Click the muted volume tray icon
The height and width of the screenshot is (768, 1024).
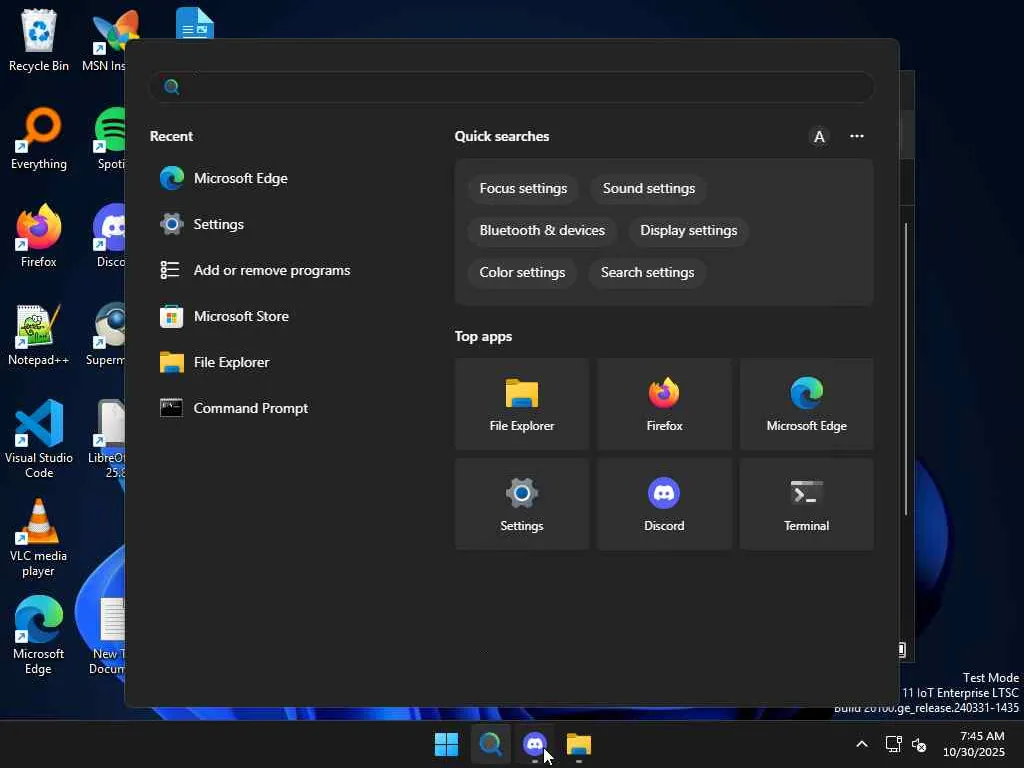[x=919, y=744]
